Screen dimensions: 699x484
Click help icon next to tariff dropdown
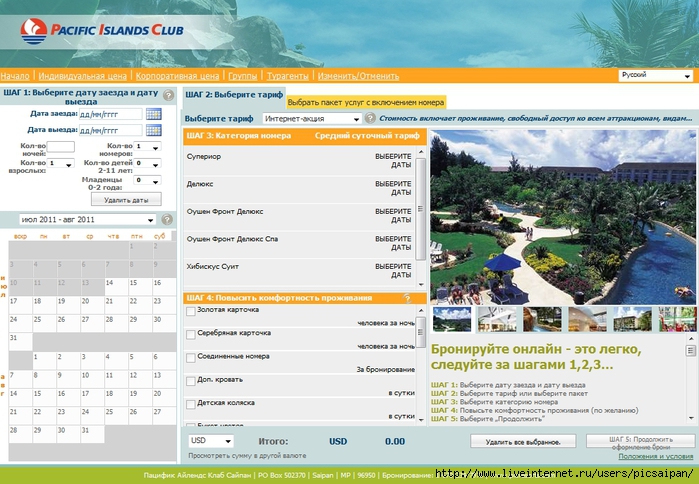click(370, 118)
